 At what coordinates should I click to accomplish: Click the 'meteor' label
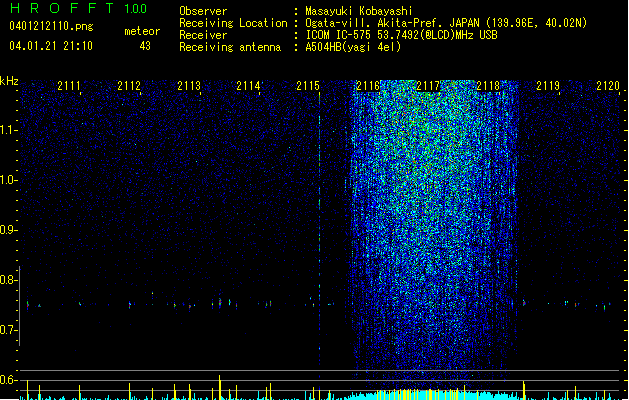(x=142, y=31)
